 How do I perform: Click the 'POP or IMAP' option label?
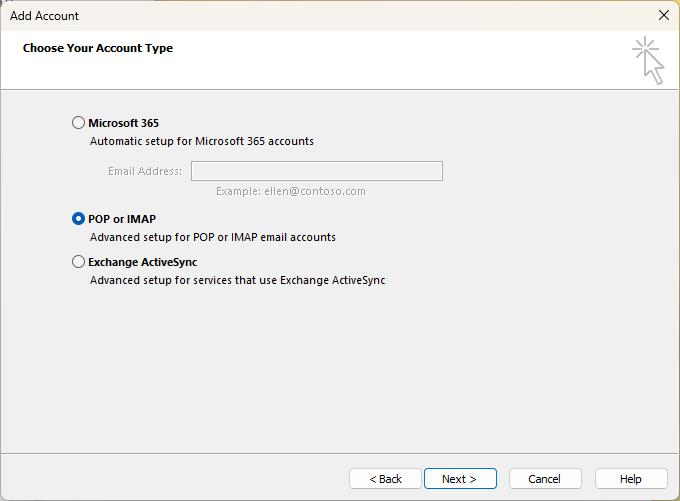(122, 219)
